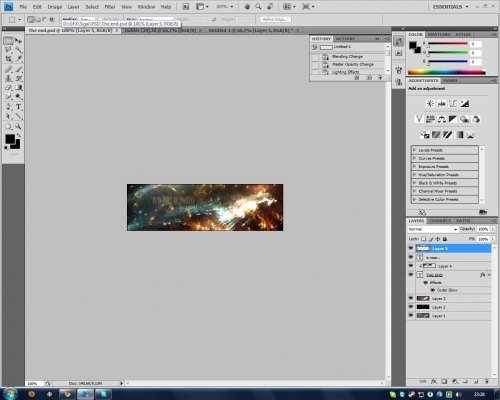Select the Pen tool
Image resolution: width=500 pixels, height=400 pixels.
(x=8, y=107)
